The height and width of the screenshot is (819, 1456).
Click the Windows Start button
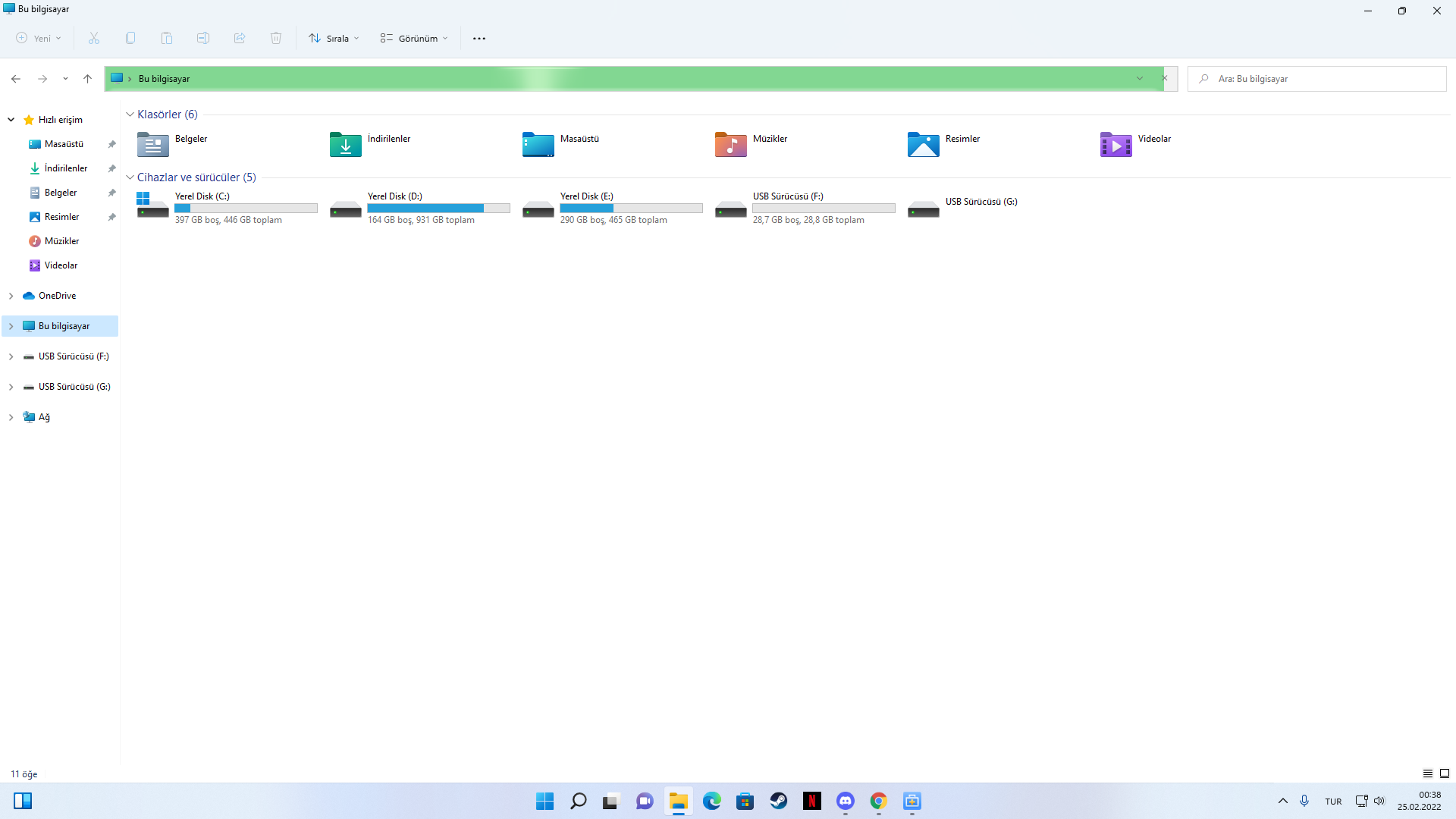pyautogui.click(x=545, y=801)
